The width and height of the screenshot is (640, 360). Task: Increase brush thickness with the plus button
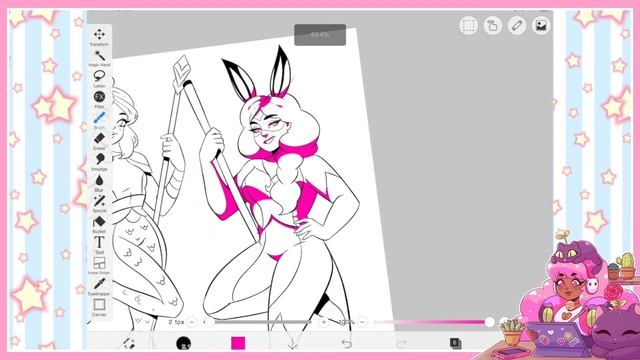click(x=324, y=322)
